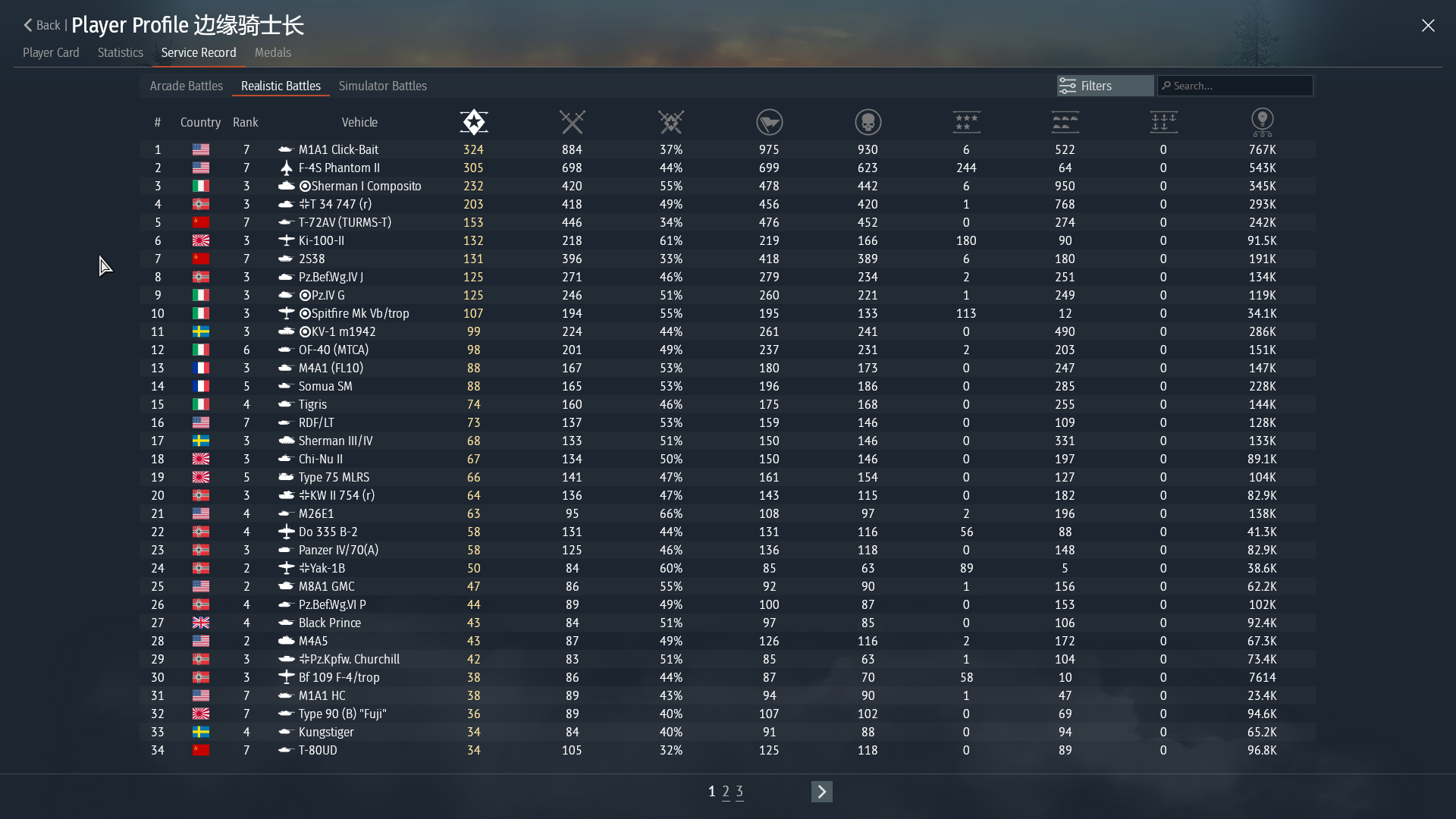Sort by the crossed swords column icon
The image size is (1456, 819).
pos(572,122)
